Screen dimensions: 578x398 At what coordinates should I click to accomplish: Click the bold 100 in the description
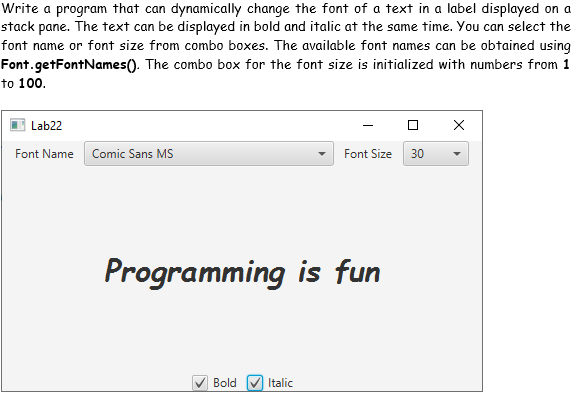tap(30, 83)
